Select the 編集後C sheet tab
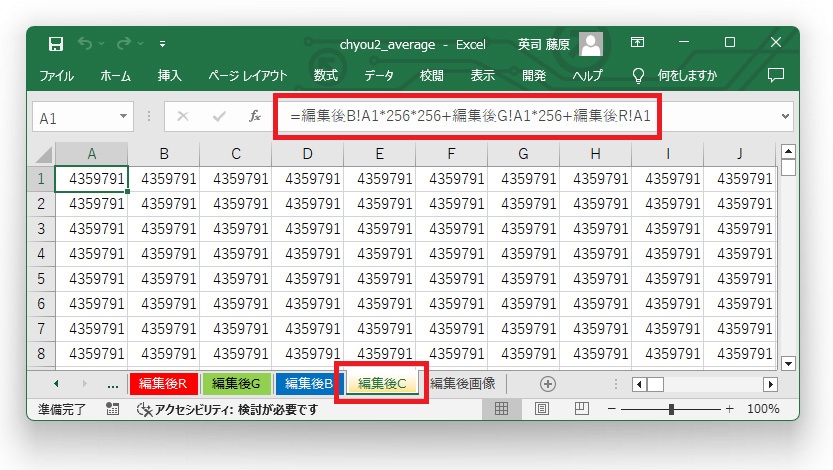 click(x=382, y=383)
